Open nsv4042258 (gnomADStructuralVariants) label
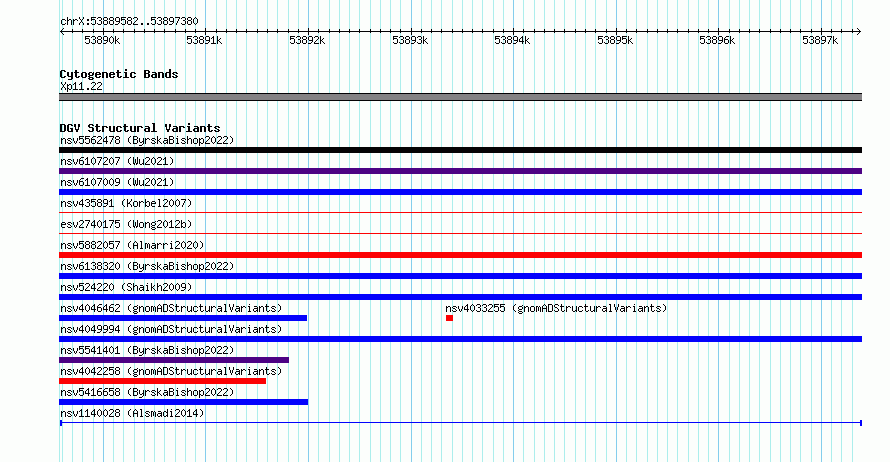This screenshot has width=890, height=462. click(171, 371)
